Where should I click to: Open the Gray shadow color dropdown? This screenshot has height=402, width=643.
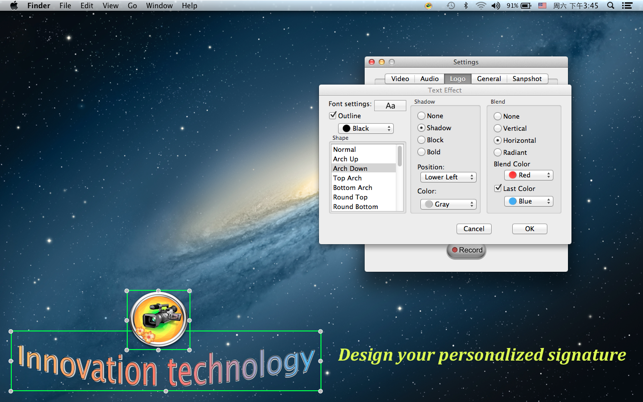(x=448, y=204)
